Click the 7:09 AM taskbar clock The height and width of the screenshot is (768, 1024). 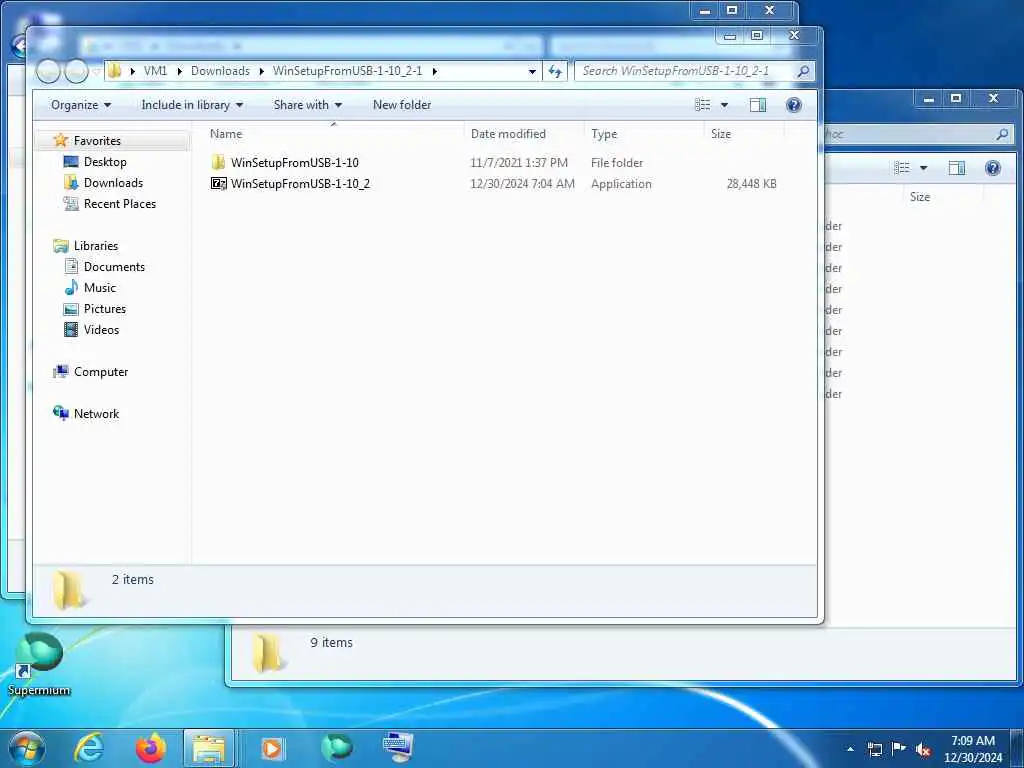point(972,741)
